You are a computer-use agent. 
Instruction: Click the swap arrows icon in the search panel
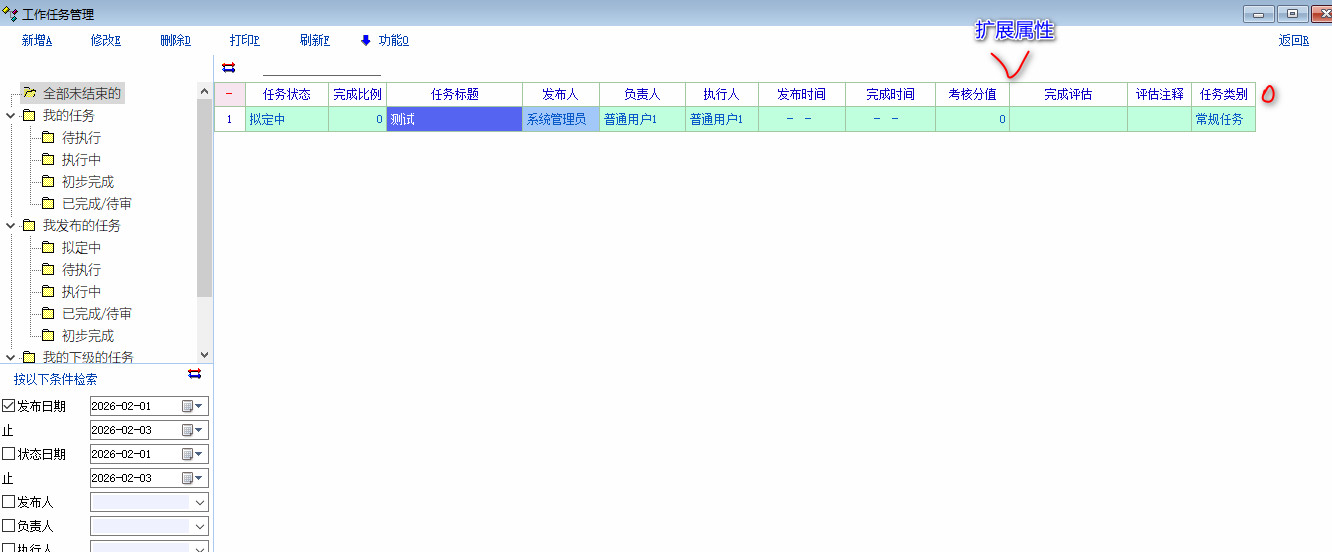(x=195, y=374)
